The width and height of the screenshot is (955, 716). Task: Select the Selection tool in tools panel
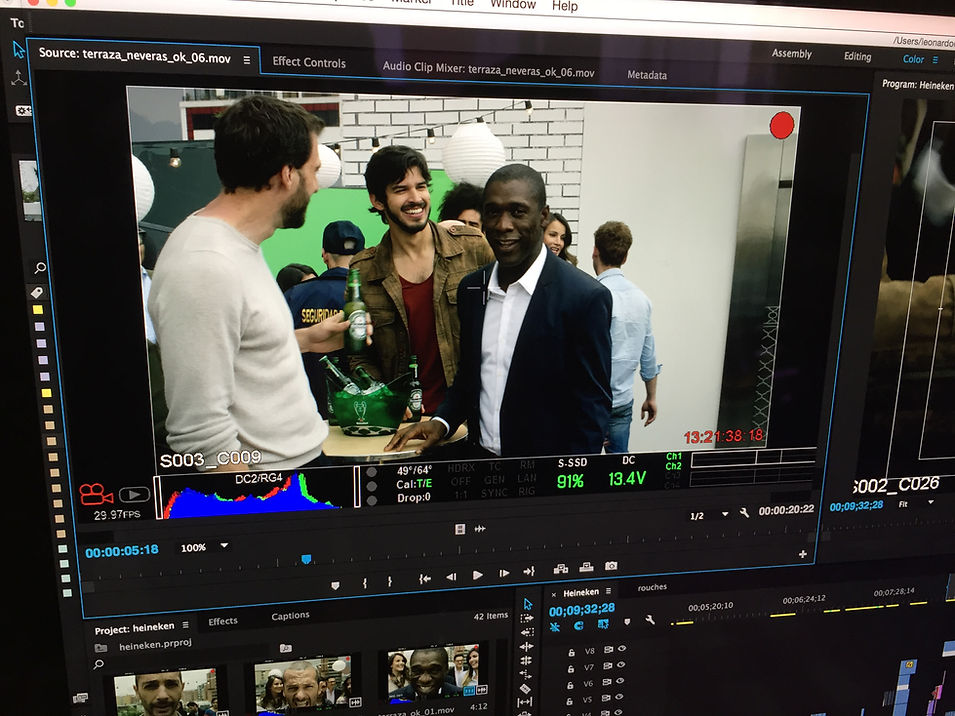(x=527, y=603)
